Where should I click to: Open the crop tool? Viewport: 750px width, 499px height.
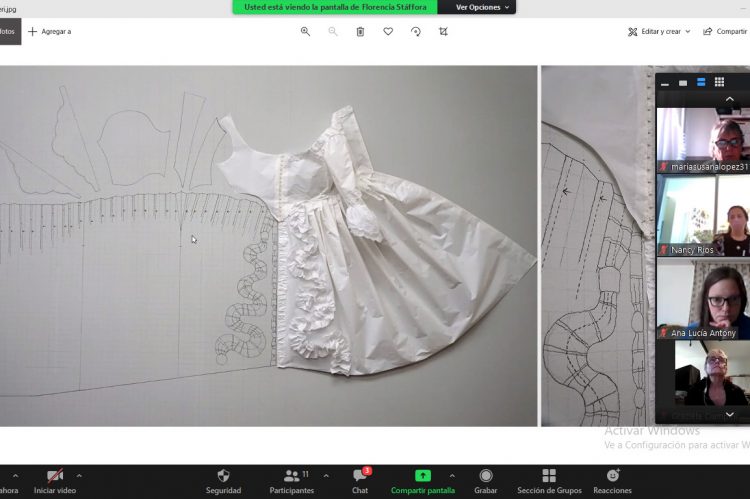[443, 31]
